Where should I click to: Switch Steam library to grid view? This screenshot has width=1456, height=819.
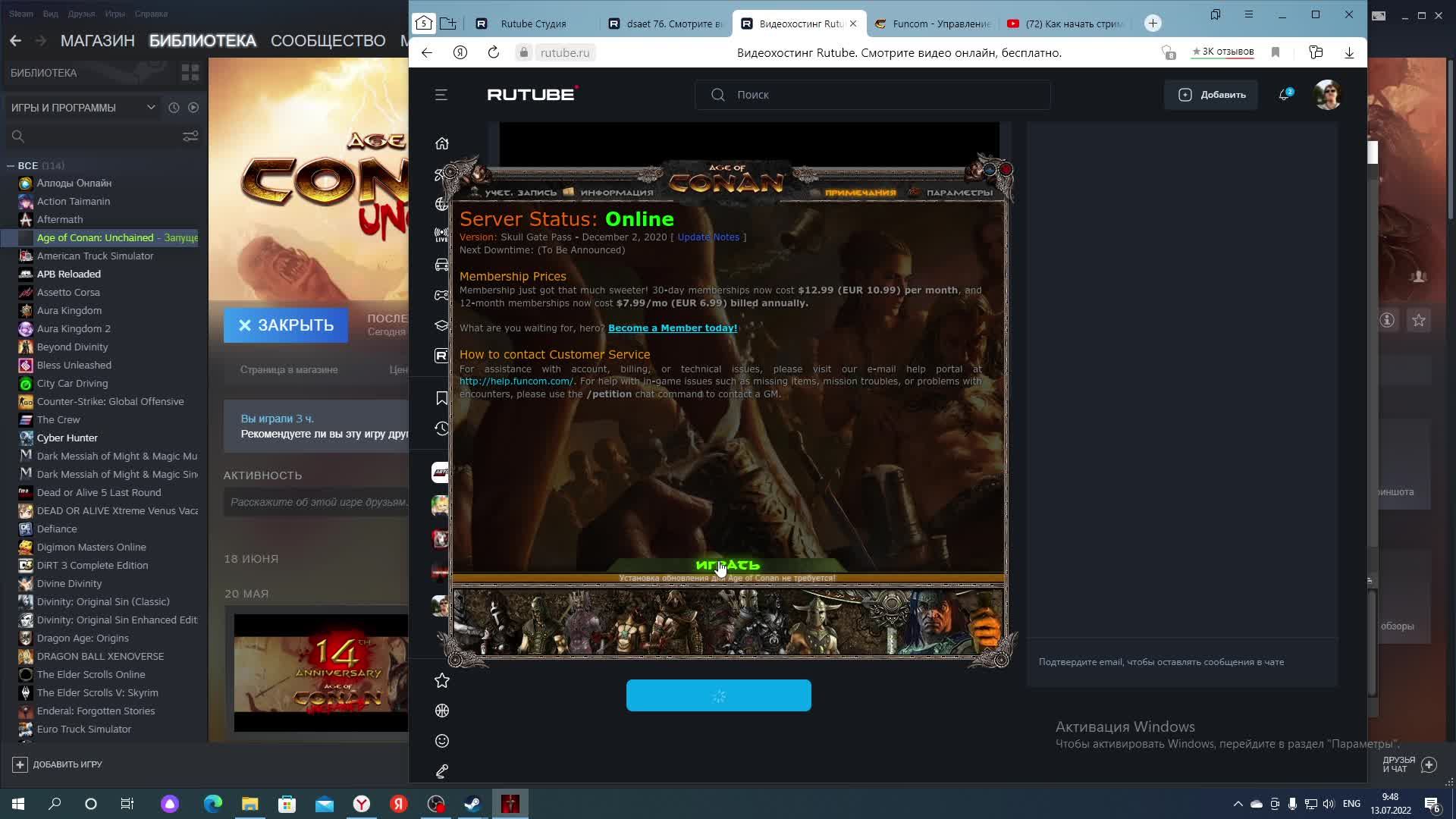coord(190,73)
